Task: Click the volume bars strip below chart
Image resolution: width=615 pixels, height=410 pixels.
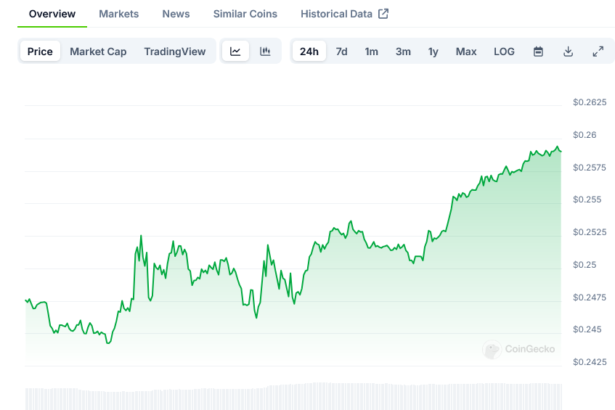Action: point(290,397)
